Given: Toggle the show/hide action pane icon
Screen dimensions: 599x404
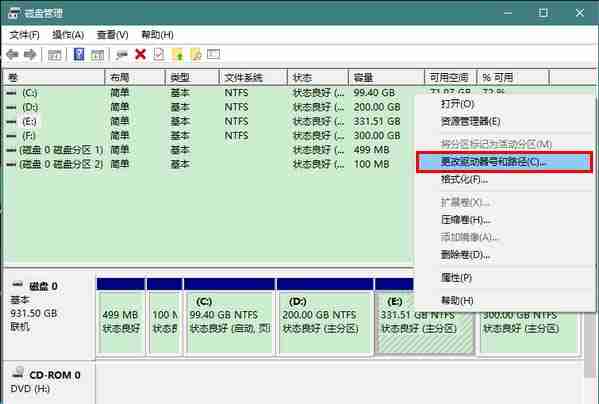Looking at the screenshot, I should tap(97, 55).
